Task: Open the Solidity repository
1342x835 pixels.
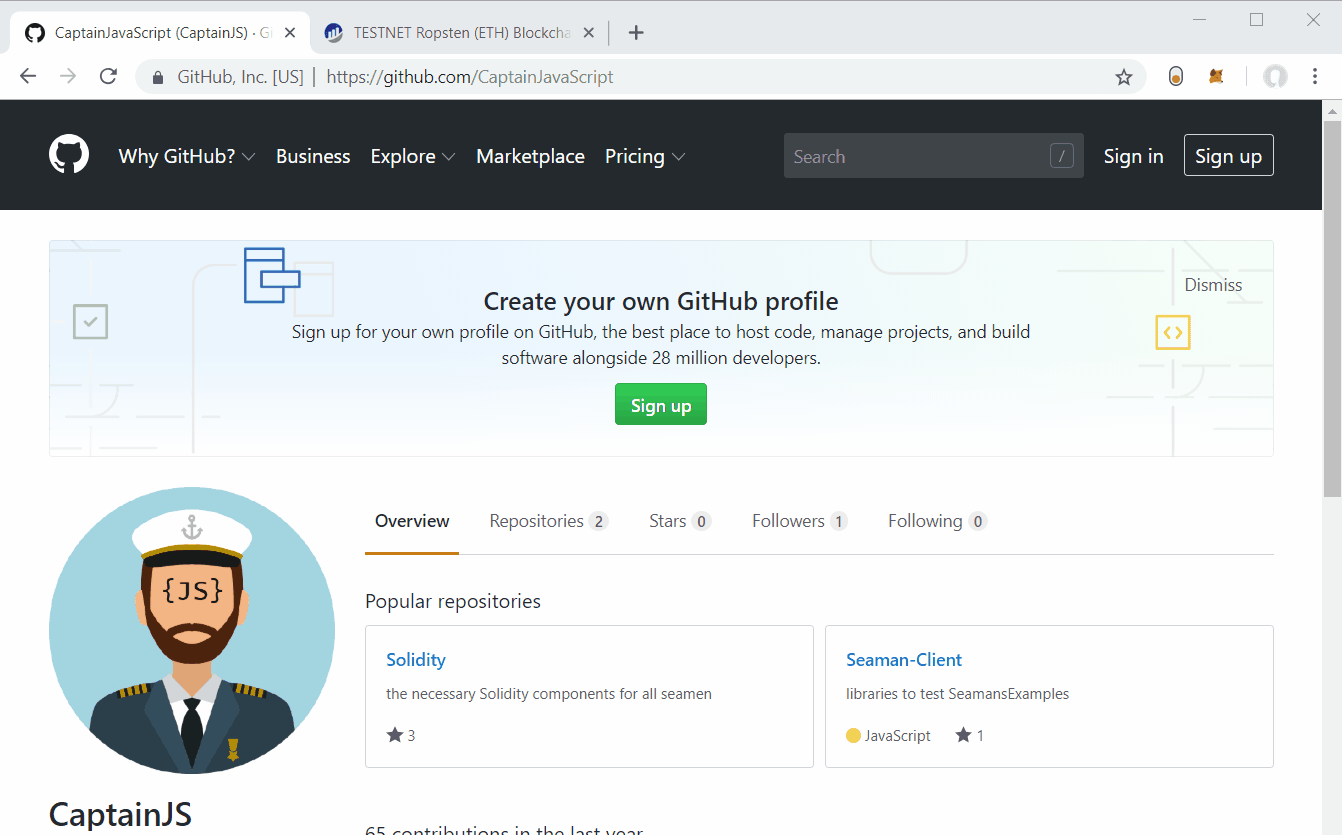Action: [416, 660]
